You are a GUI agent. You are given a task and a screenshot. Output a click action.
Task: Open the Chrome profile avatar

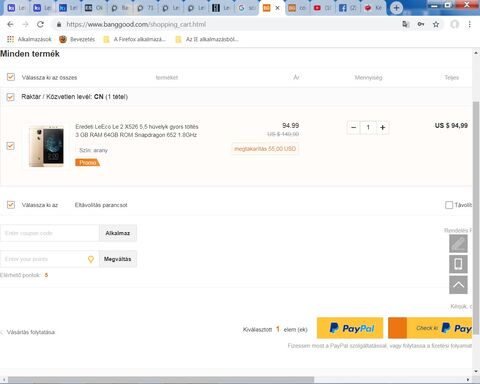455,24
